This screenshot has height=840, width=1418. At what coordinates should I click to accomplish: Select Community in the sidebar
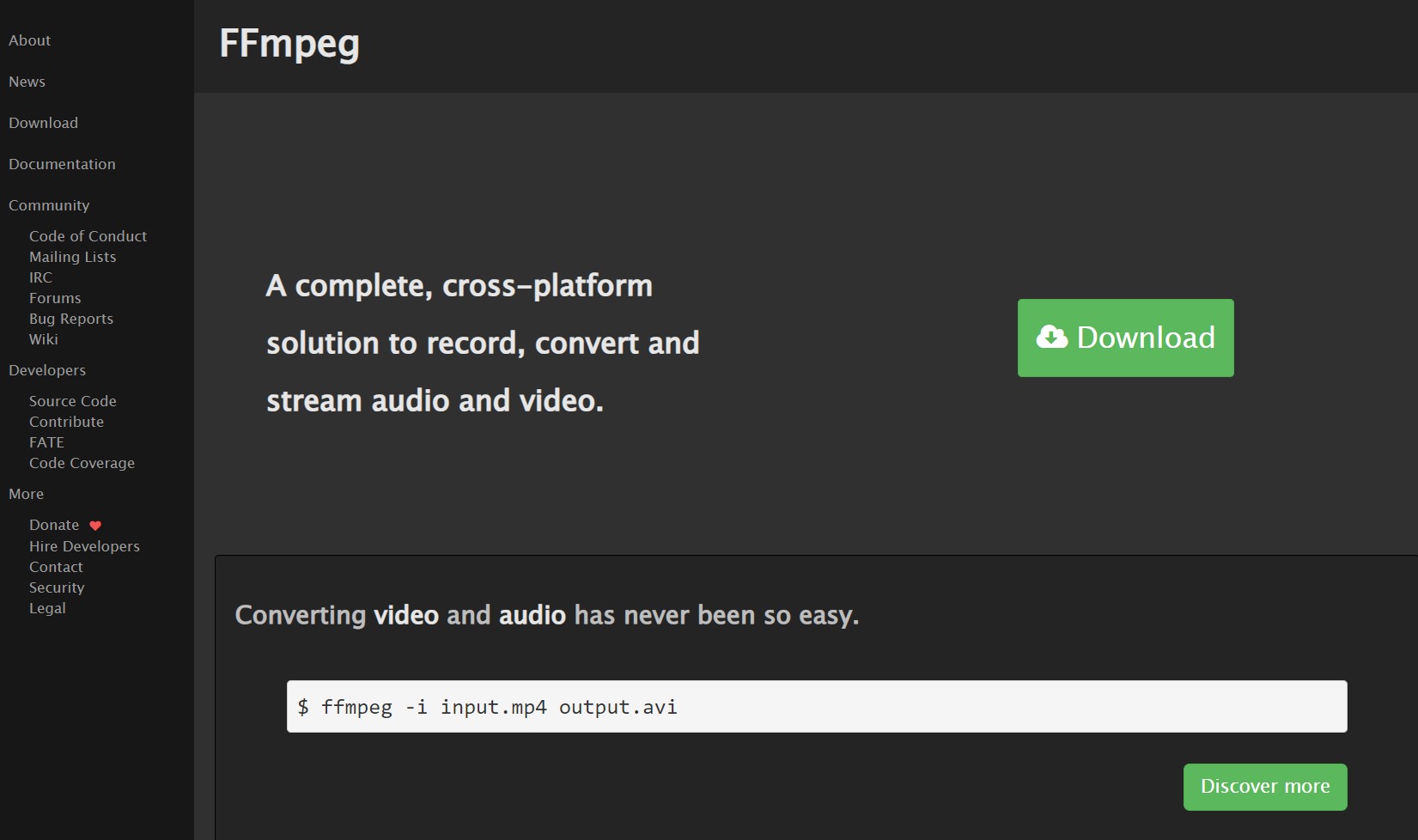(49, 205)
